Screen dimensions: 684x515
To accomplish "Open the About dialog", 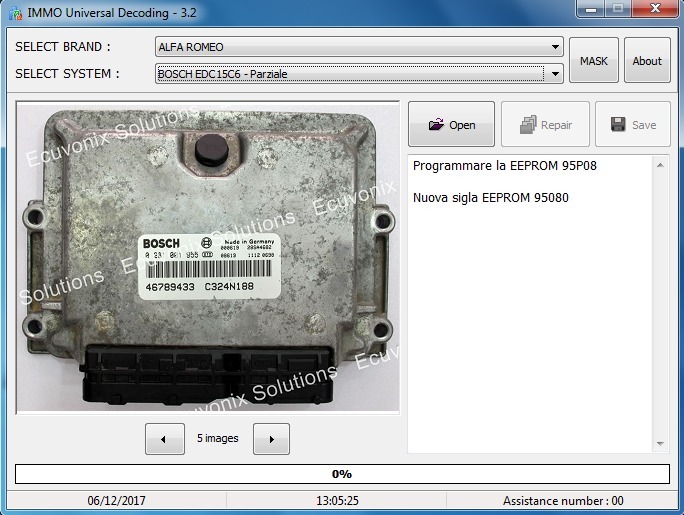I will [x=647, y=60].
